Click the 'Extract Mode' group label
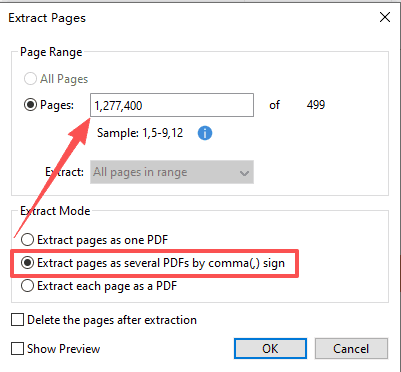The width and height of the screenshot is (401, 372). tap(55, 211)
